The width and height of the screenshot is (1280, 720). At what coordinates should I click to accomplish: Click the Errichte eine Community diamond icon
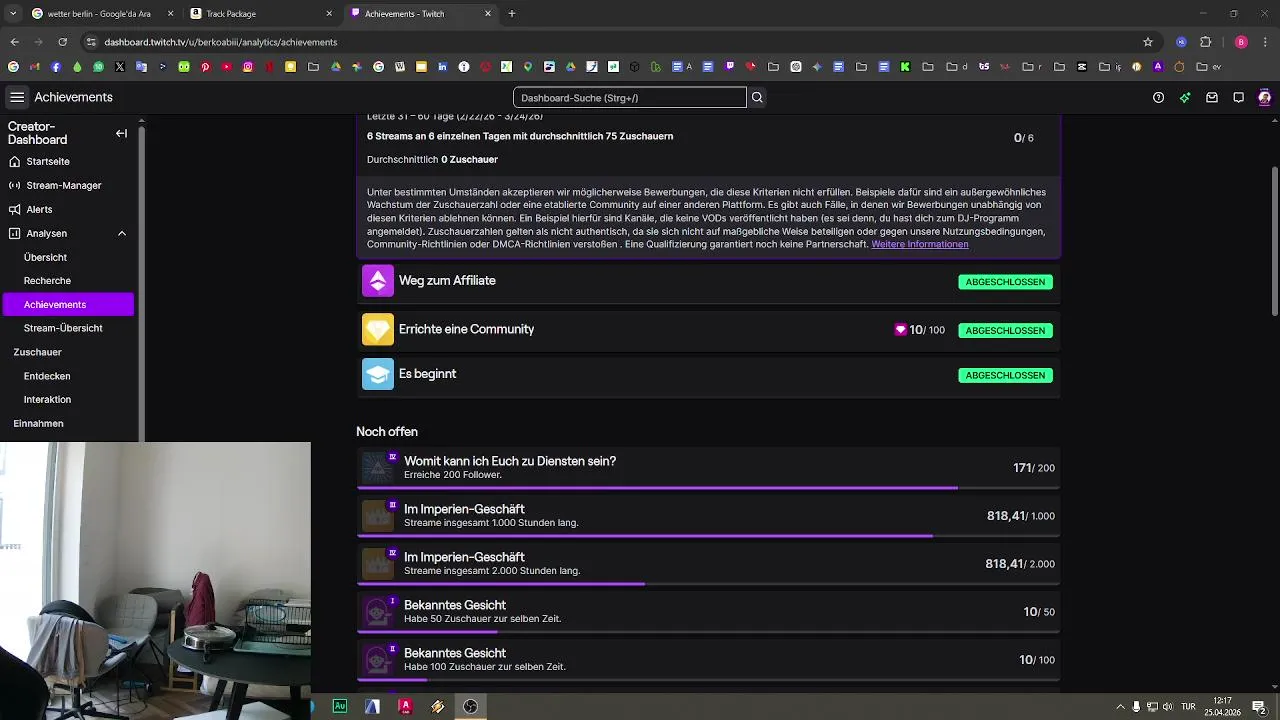tap(378, 329)
